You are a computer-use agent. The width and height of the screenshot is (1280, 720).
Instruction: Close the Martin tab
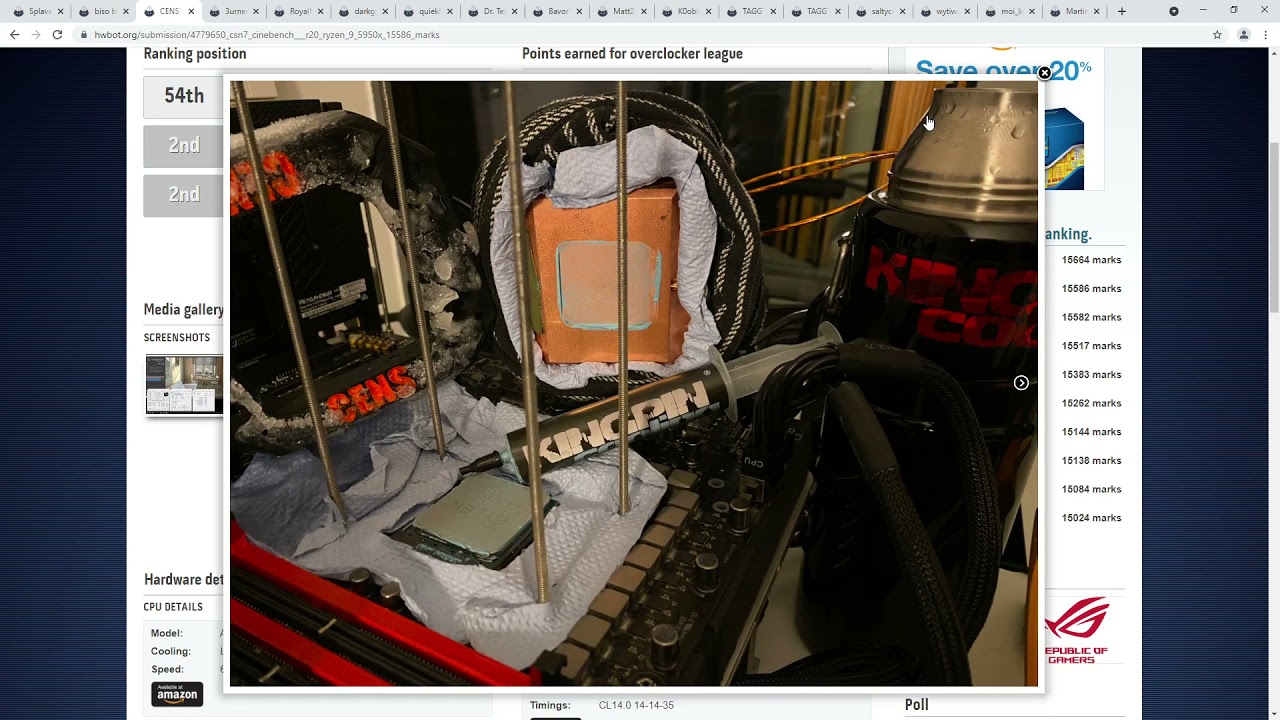(1097, 12)
